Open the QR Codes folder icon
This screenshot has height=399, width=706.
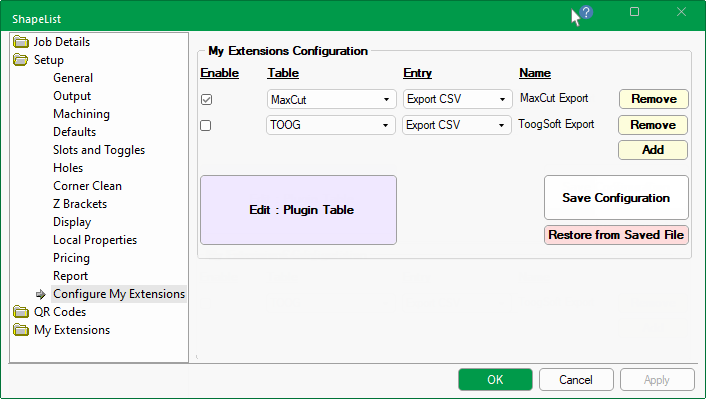pyautogui.click(x=21, y=312)
